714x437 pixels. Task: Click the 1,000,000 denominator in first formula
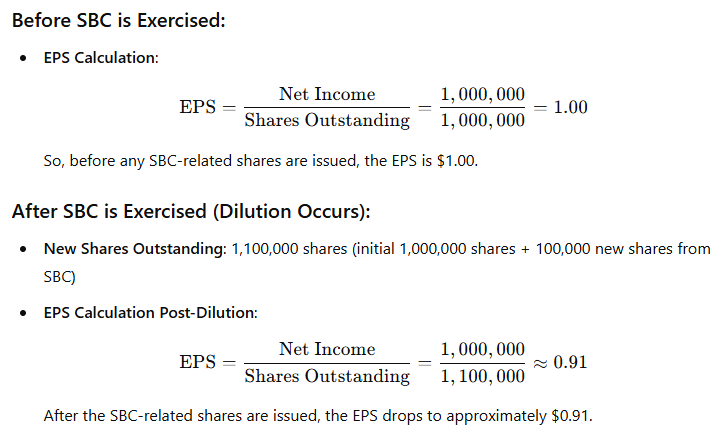(x=482, y=121)
